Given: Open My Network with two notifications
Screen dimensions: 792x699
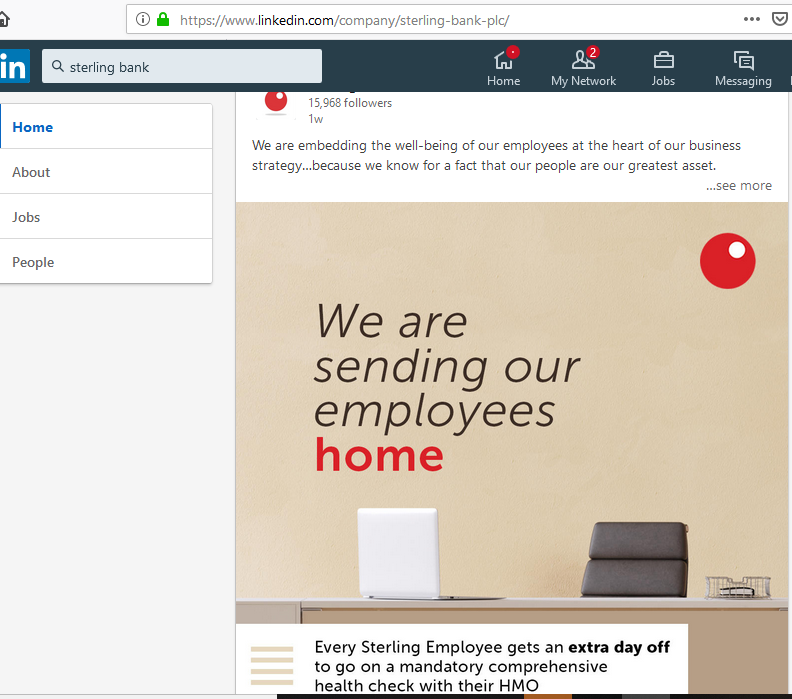Looking at the screenshot, I should pos(583,67).
